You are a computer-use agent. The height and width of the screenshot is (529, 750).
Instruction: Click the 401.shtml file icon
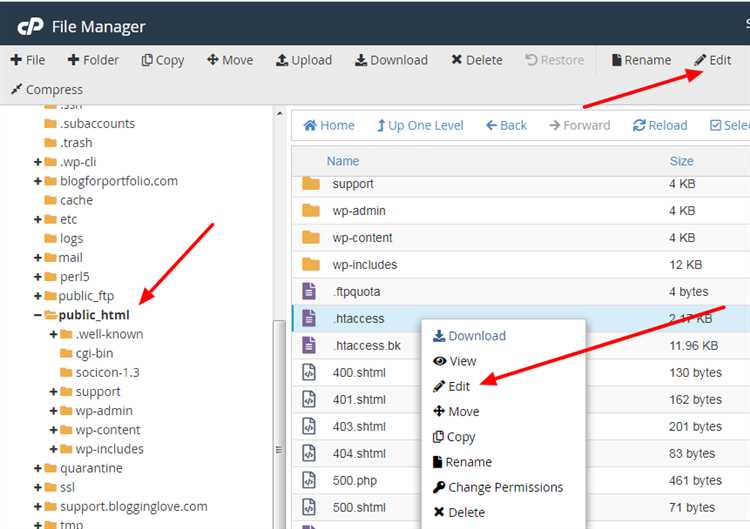coord(309,399)
